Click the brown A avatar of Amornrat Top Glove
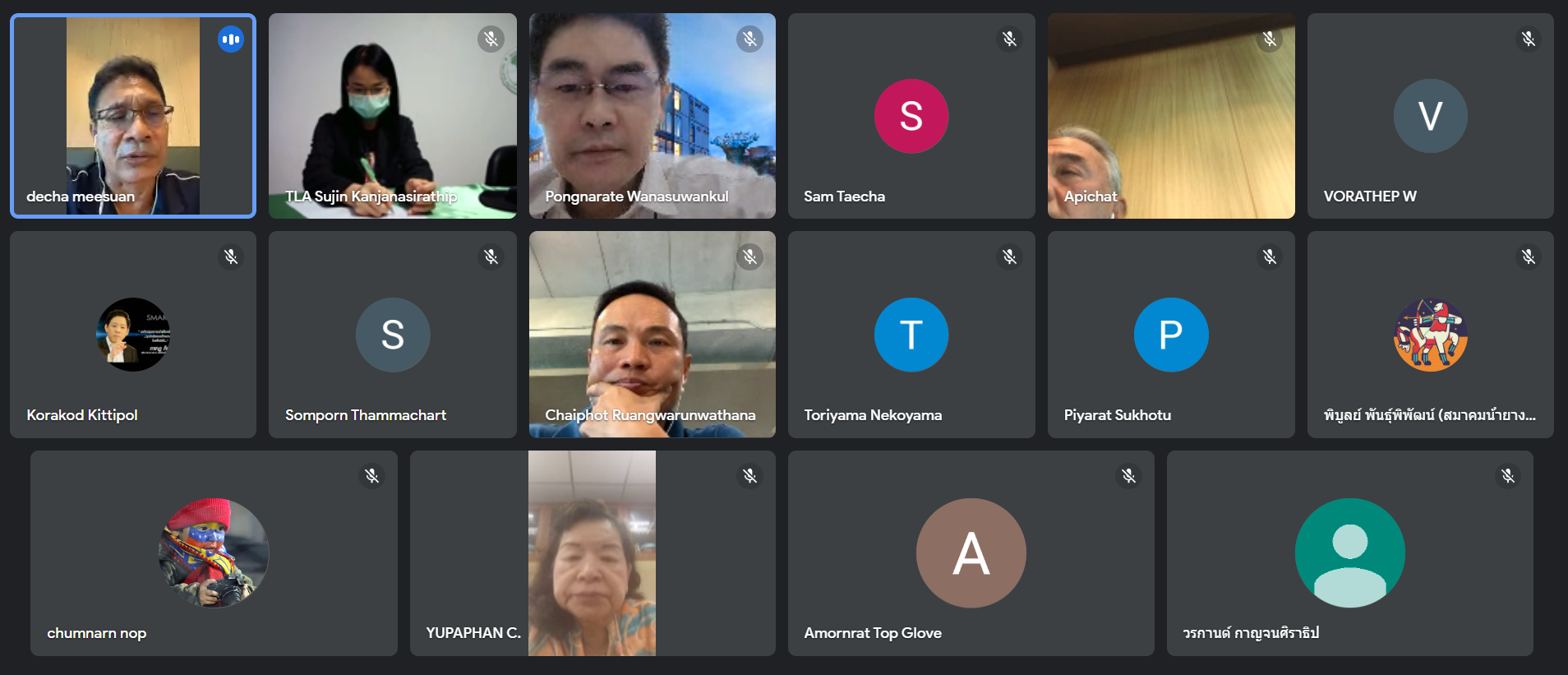 971,553
